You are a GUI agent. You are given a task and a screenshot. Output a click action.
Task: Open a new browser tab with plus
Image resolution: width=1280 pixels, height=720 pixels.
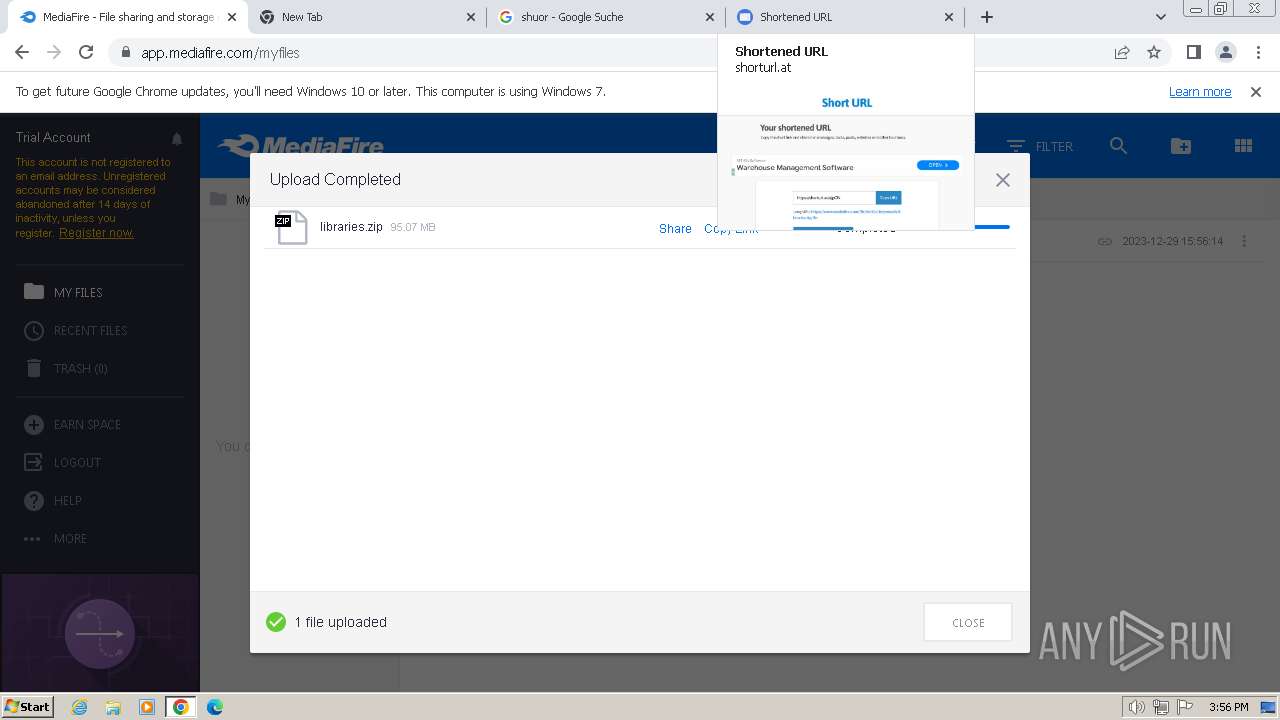[987, 17]
